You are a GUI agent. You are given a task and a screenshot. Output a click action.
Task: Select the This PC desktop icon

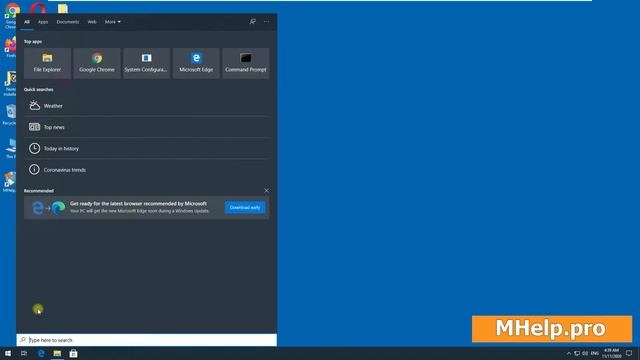pyautogui.click(x=11, y=148)
